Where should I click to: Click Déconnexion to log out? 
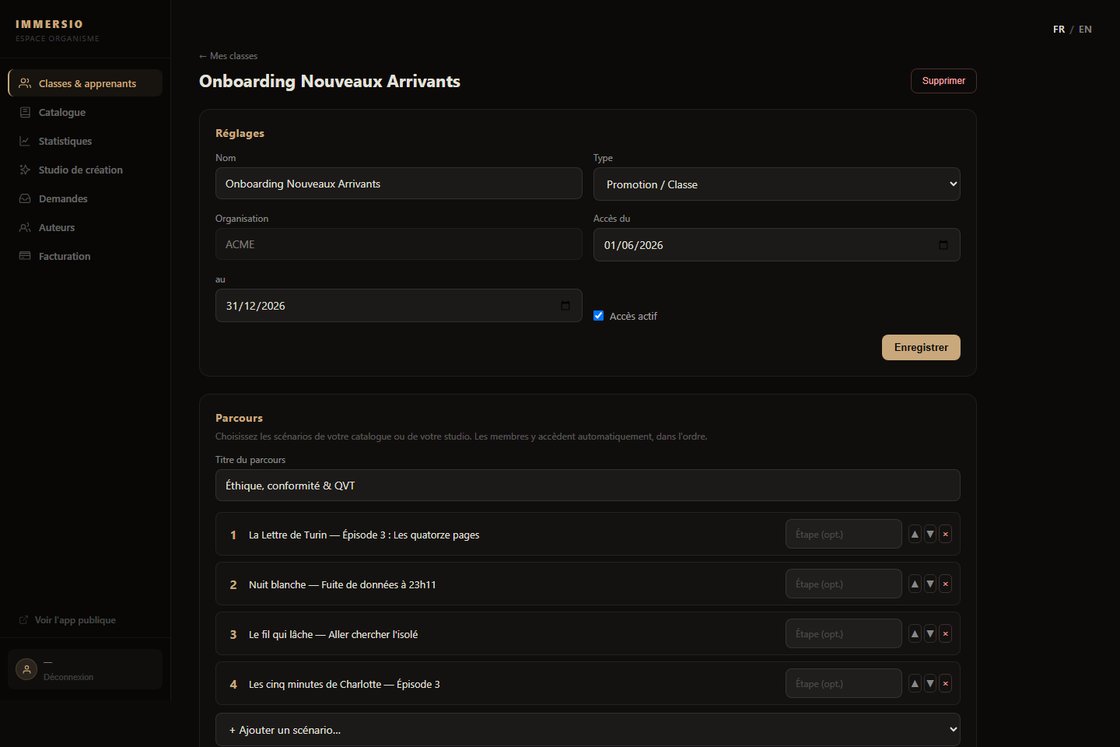pyautogui.click(x=69, y=677)
